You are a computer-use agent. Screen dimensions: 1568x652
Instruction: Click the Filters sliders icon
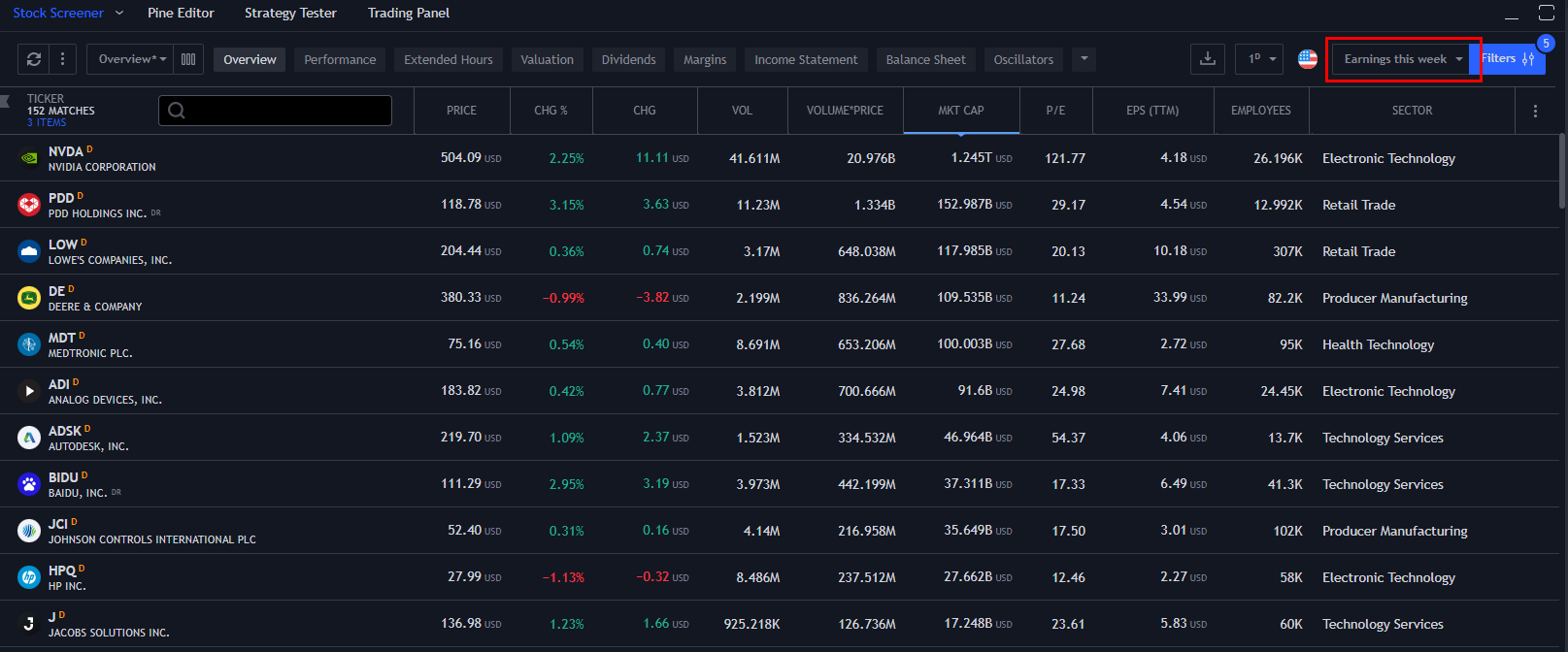tap(1528, 59)
